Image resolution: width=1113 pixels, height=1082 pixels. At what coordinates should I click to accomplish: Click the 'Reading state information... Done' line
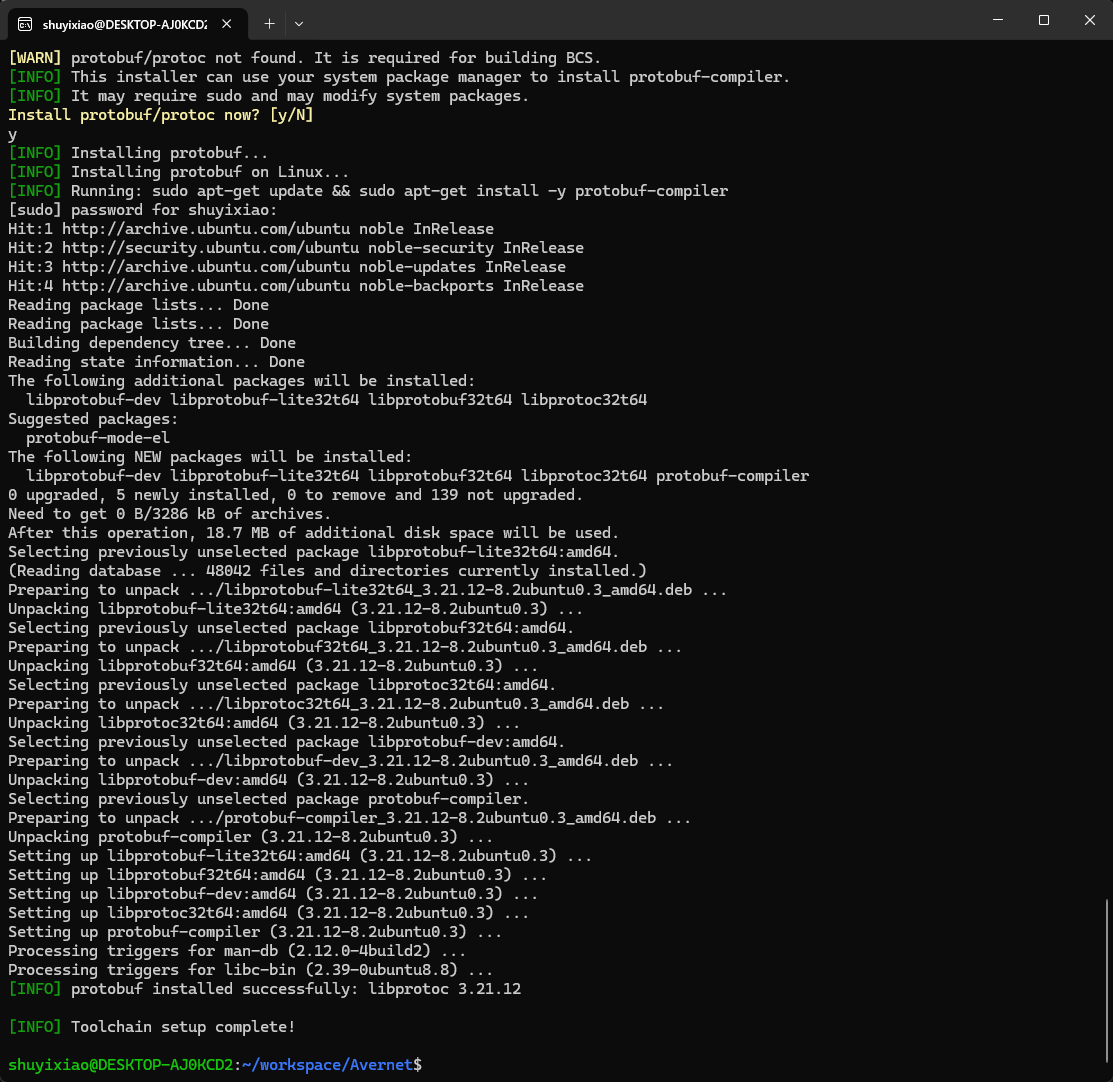coord(156,362)
